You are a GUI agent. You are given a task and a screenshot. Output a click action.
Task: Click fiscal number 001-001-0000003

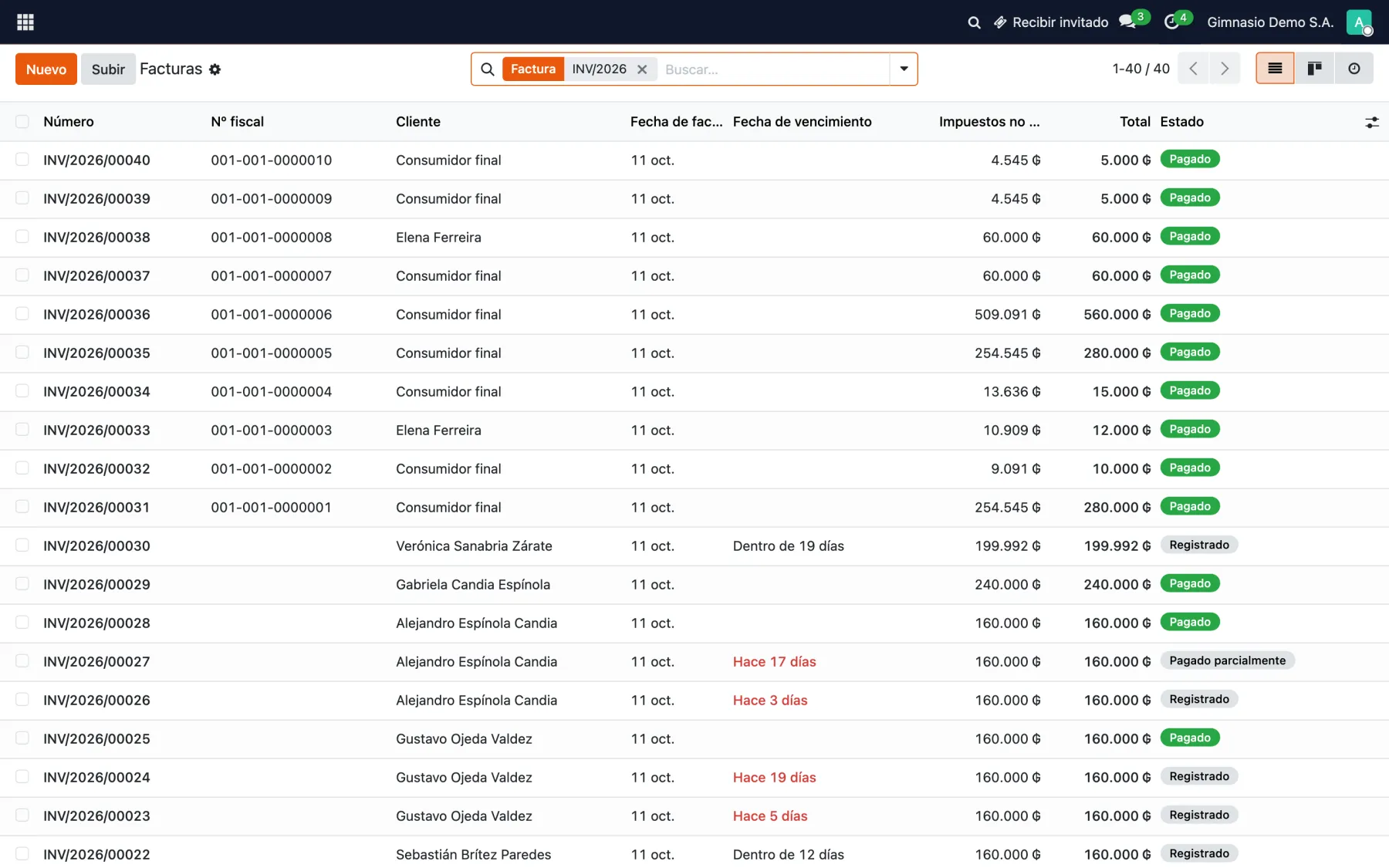click(x=271, y=431)
